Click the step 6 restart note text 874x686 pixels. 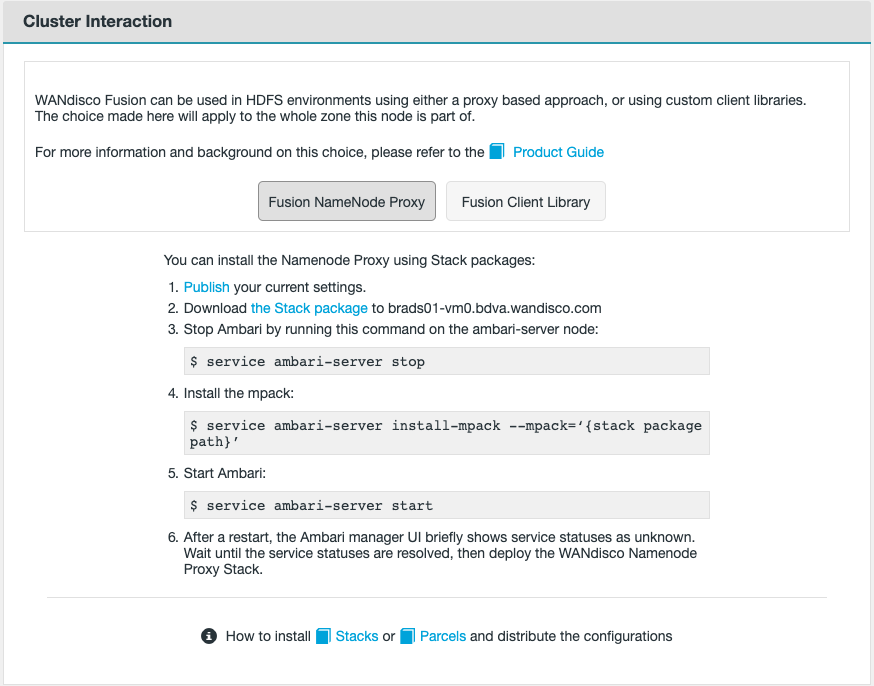coord(440,553)
